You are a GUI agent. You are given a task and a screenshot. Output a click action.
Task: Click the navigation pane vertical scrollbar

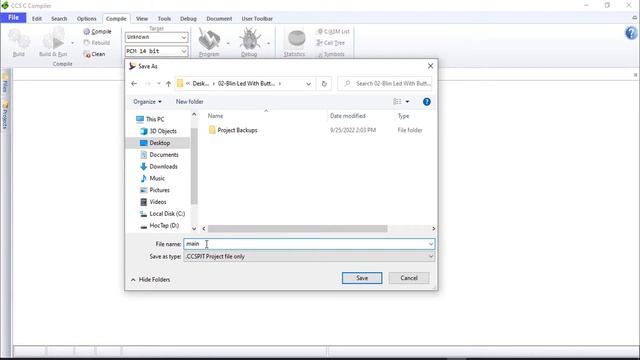click(194, 165)
